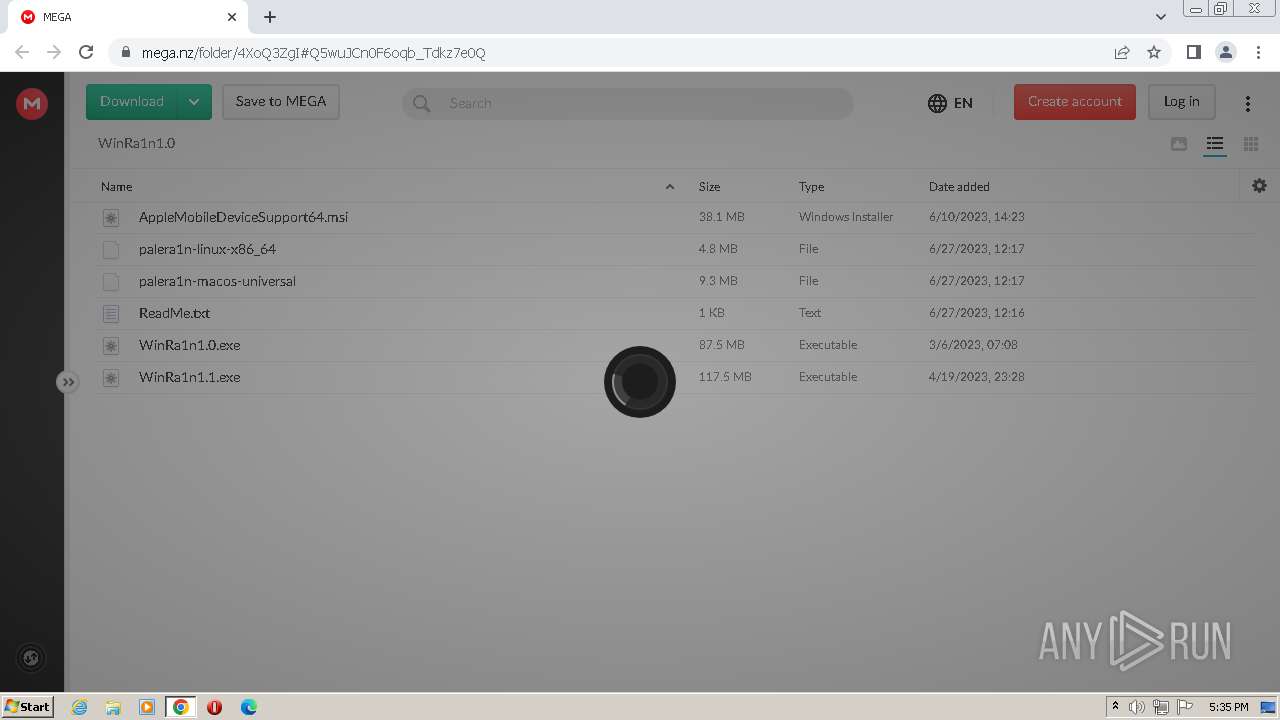Open the tab search dropdown arrow
Image resolution: width=1280 pixels, height=720 pixels.
1161,17
